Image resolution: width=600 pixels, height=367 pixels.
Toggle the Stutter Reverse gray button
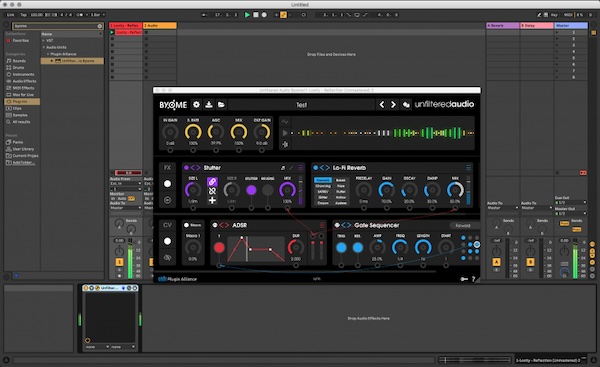267,190
